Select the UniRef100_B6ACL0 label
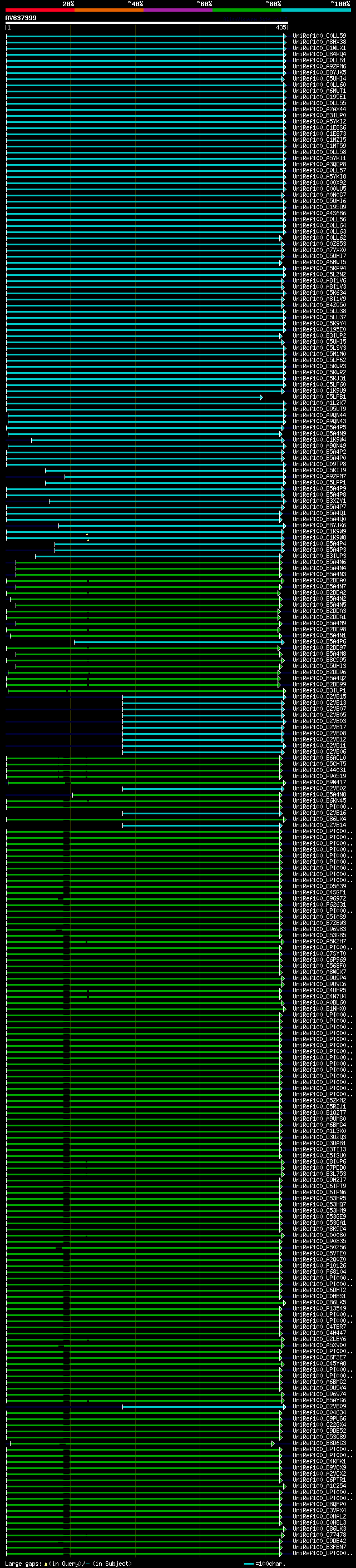 [x=319, y=758]
